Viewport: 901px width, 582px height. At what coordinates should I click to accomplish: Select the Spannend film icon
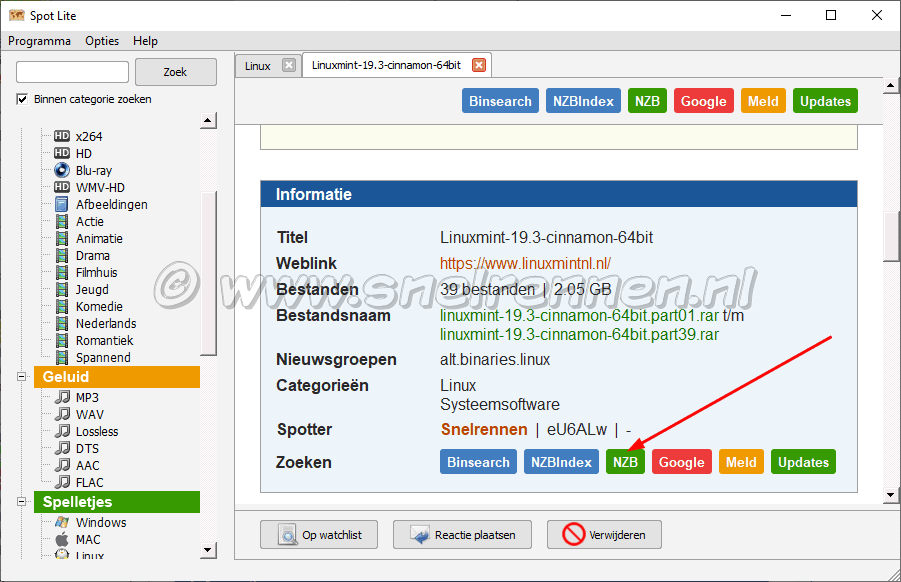pos(61,357)
